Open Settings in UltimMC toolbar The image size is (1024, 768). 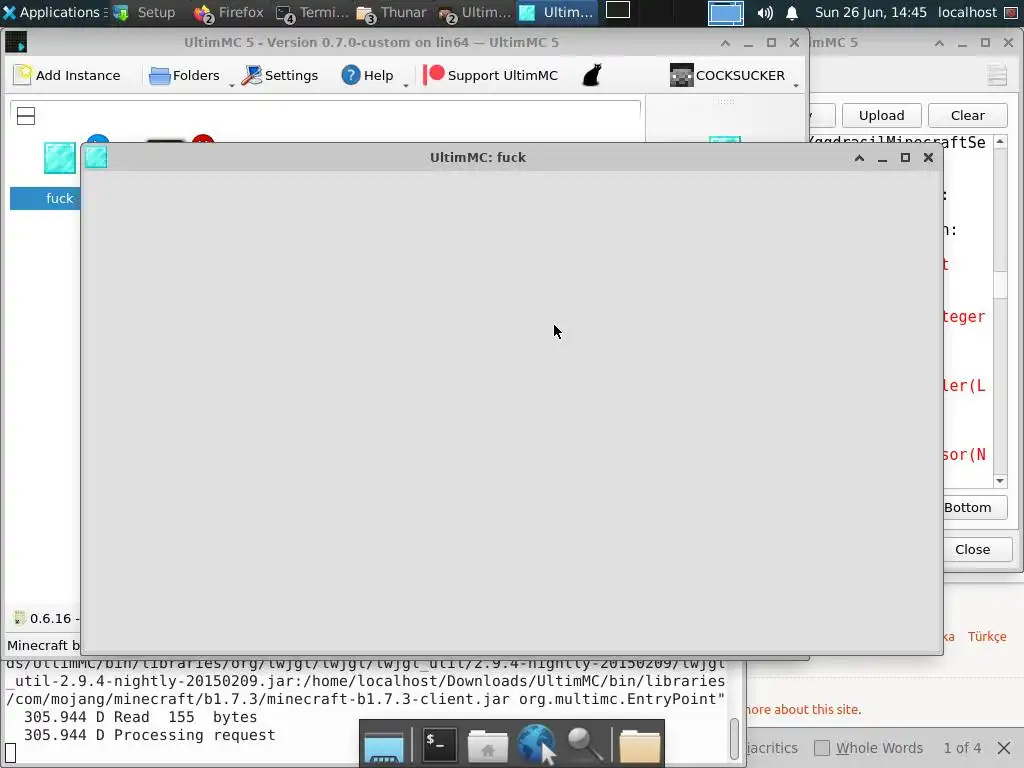[280, 75]
